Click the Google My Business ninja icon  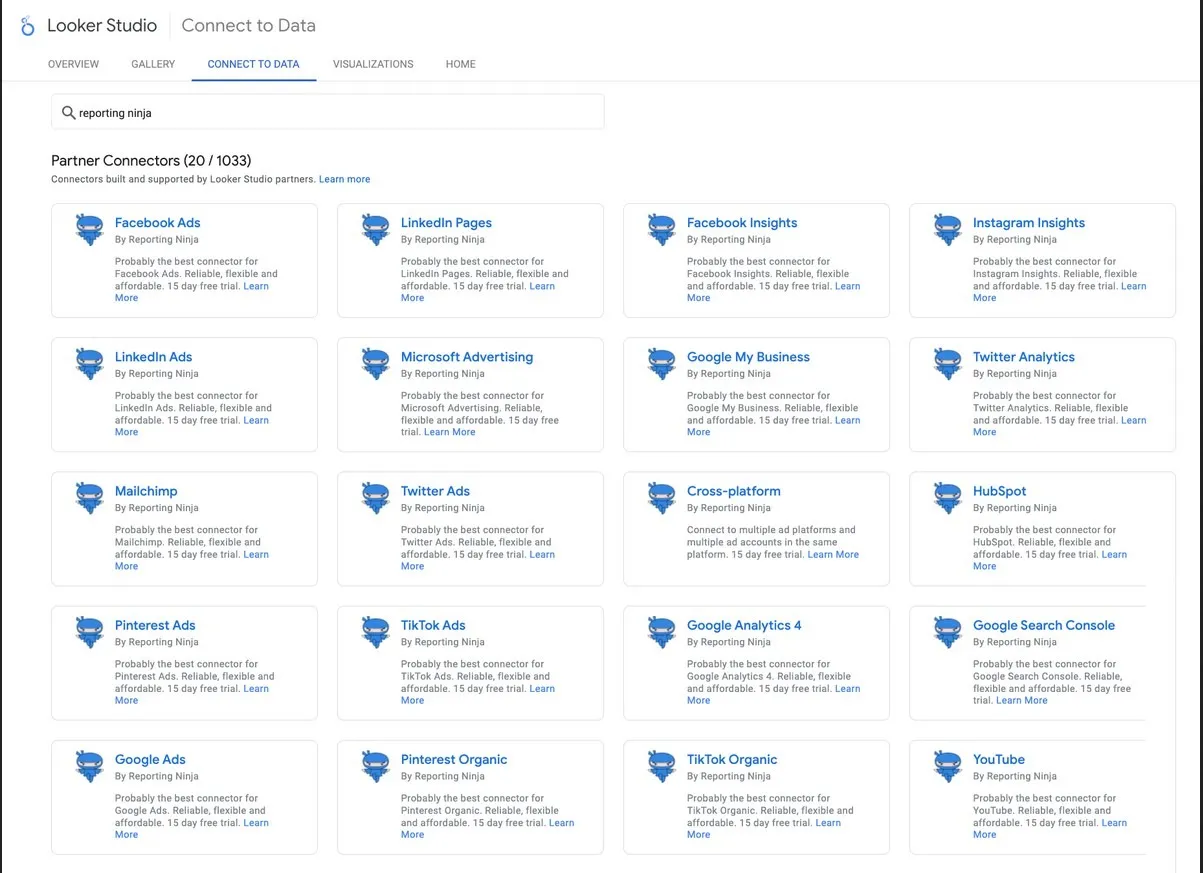click(x=662, y=364)
